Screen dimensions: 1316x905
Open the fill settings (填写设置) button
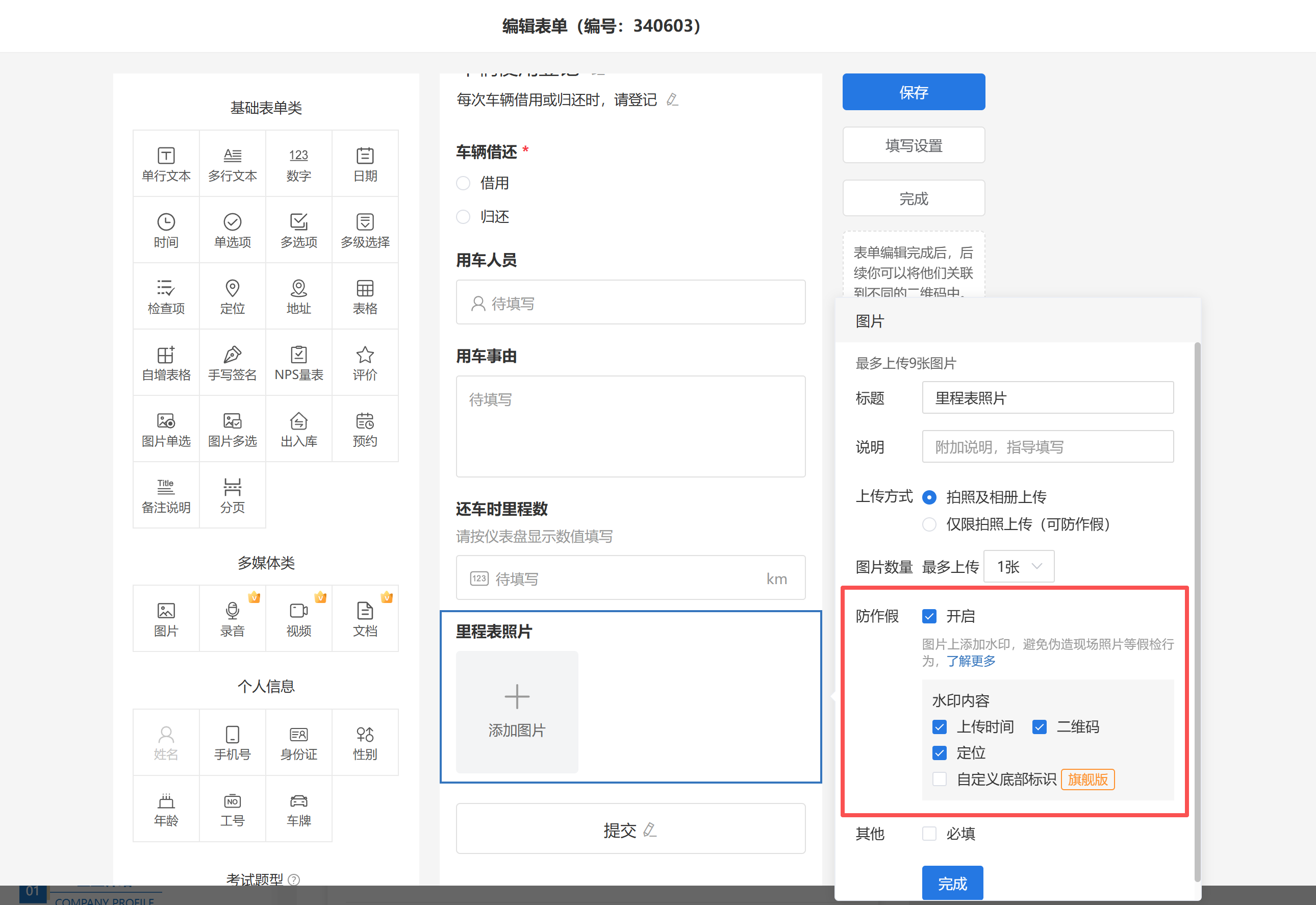(x=914, y=145)
